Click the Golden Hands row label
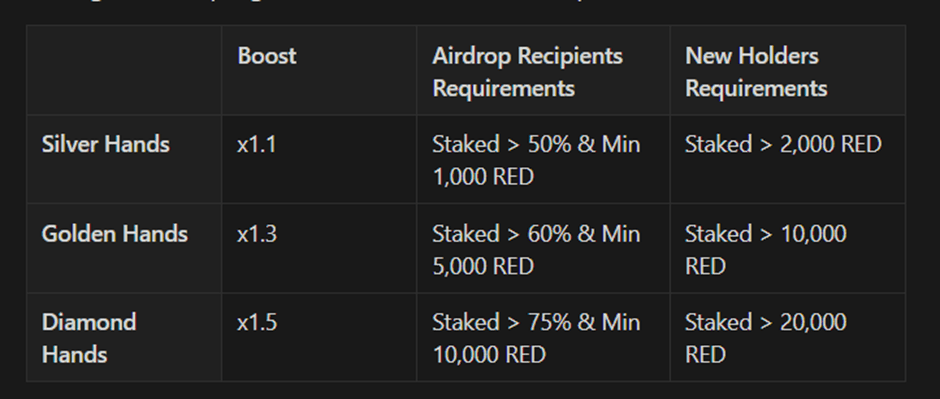The width and height of the screenshot is (940, 399). (x=115, y=234)
